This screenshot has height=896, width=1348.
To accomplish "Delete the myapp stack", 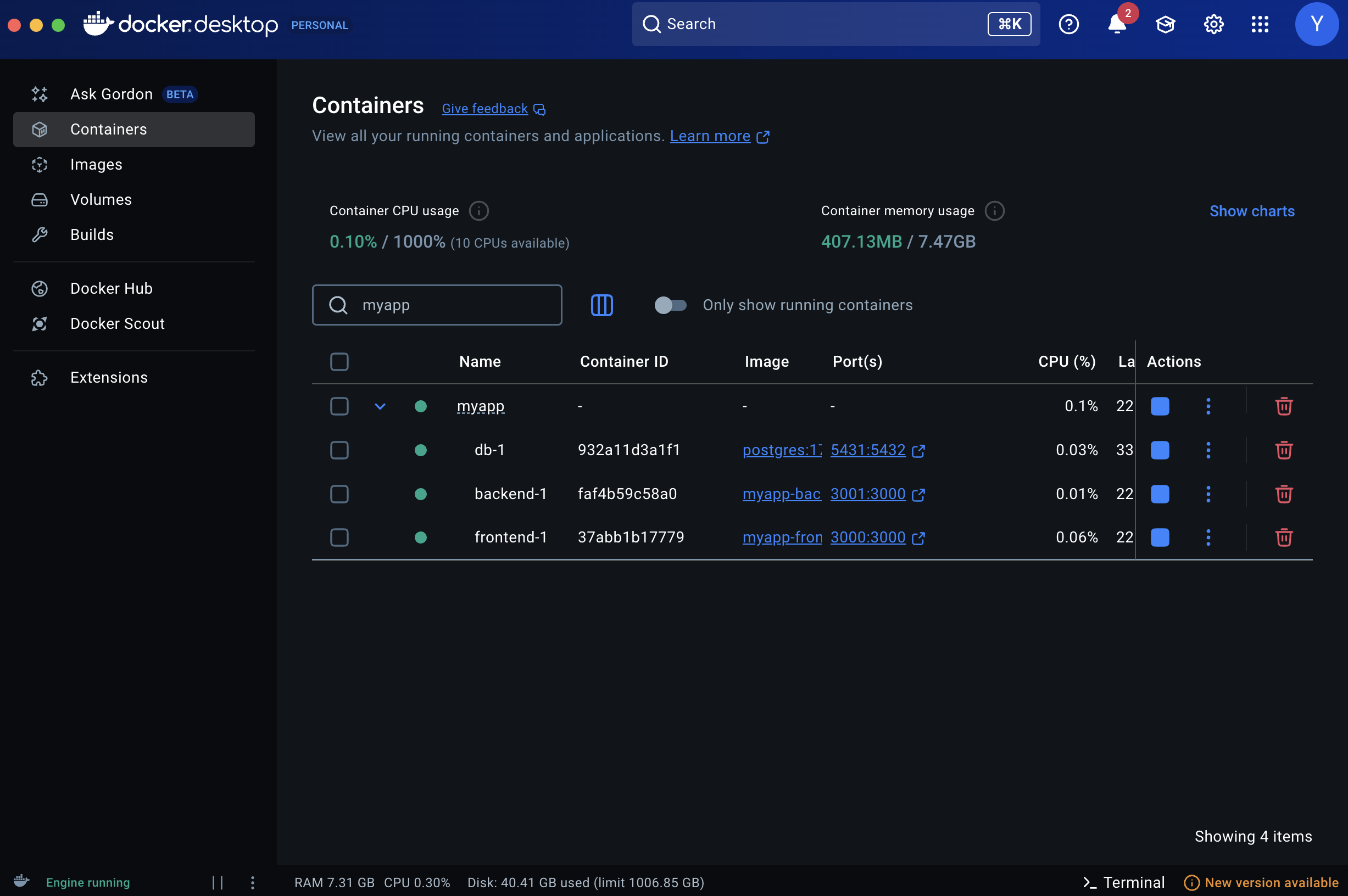I will [x=1284, y=406].
